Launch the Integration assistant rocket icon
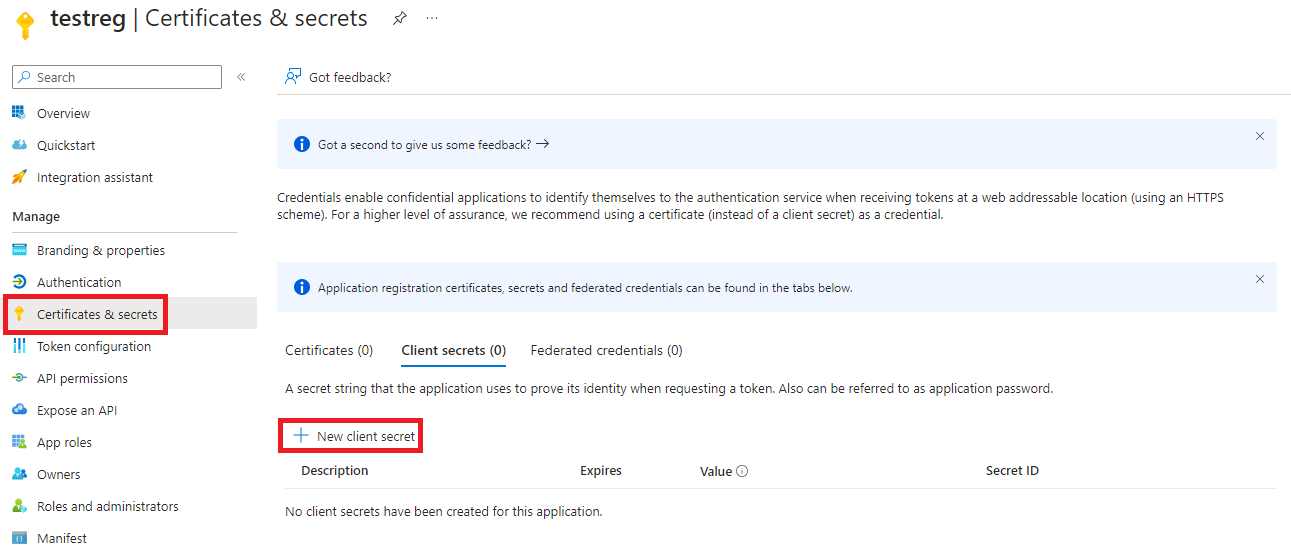This screenshot has height=556, width=1291. point(19,177)
